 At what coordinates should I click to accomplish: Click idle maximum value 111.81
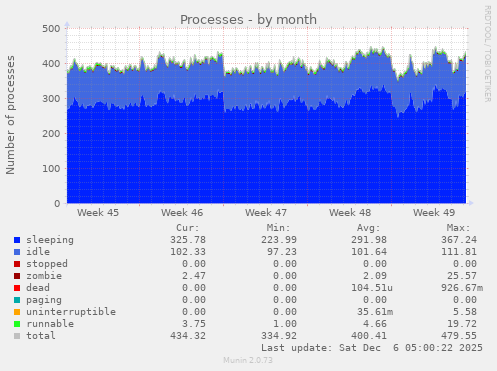[x=459, y=252]
